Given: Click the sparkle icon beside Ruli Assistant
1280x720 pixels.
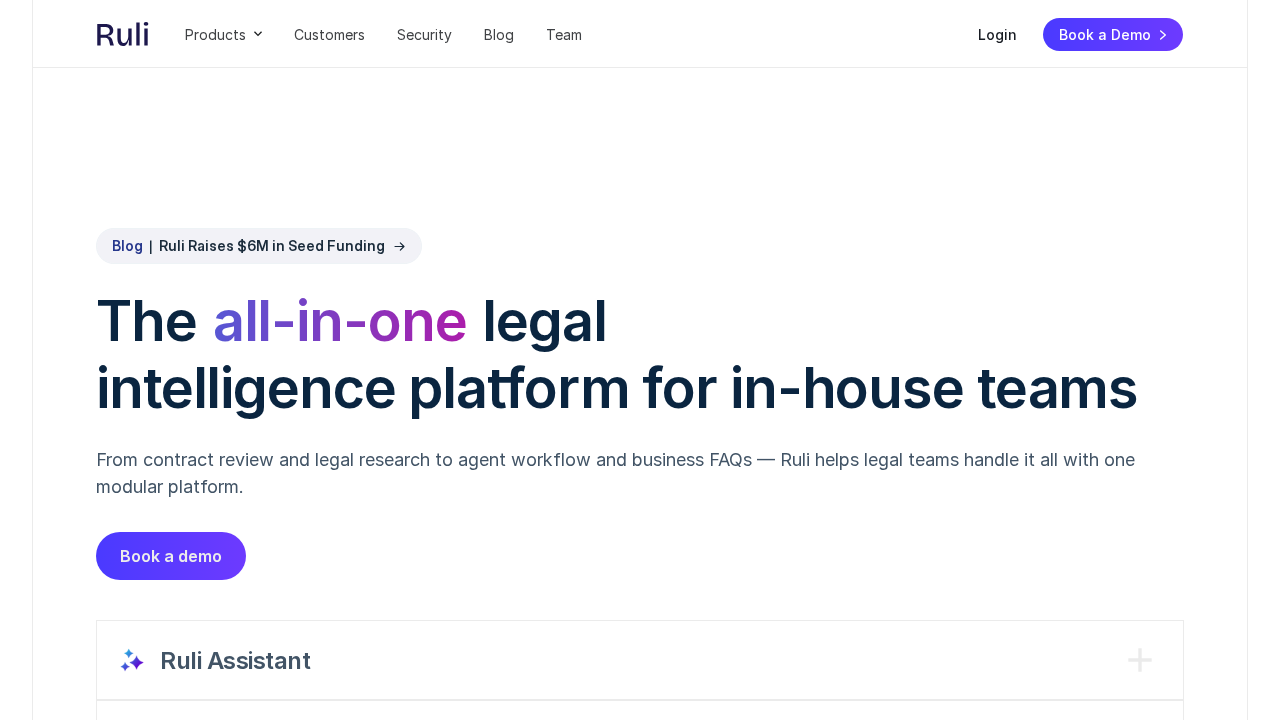Looking at the screenshot, I should coord(130,658).
